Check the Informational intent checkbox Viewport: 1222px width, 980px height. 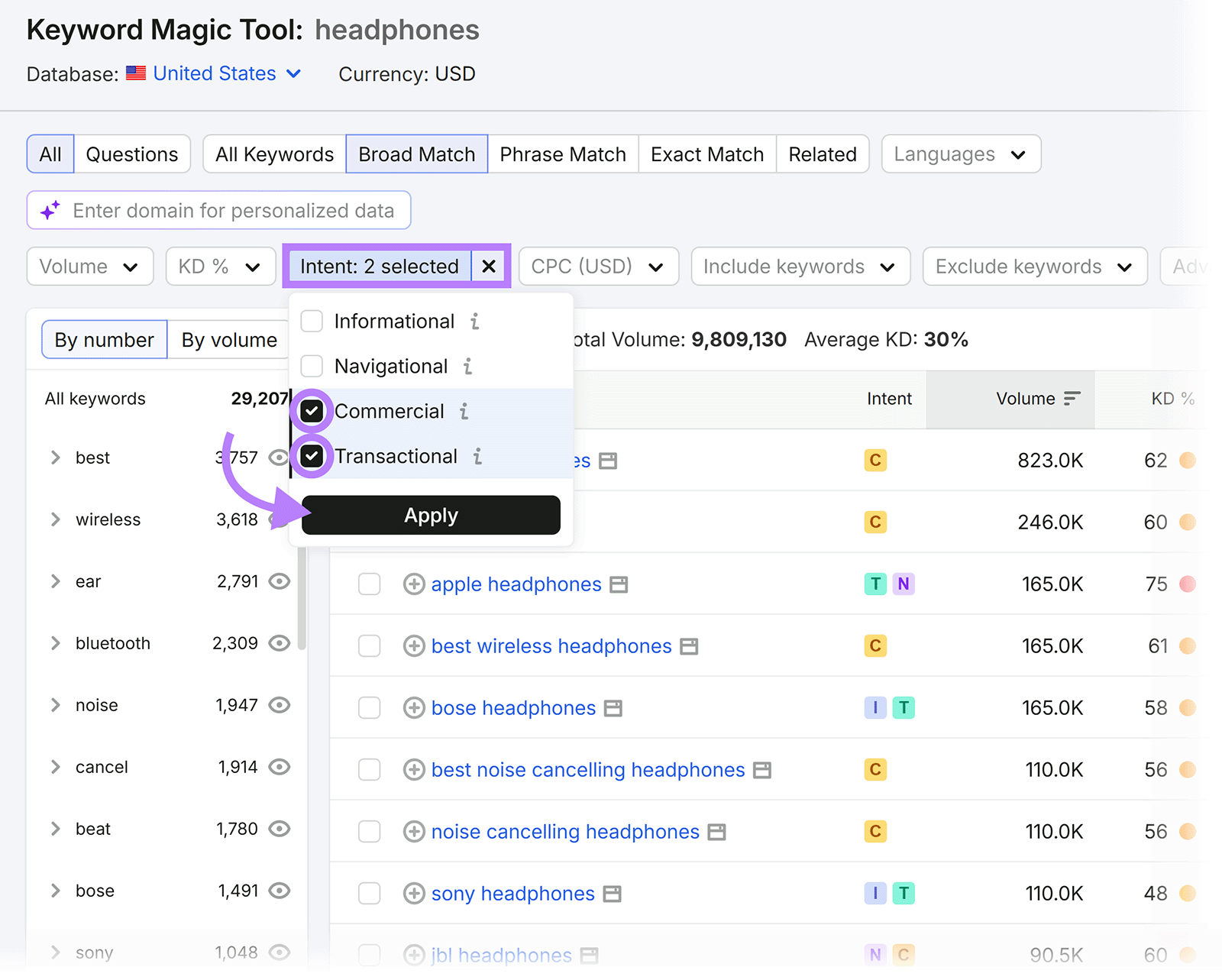click(312, 322)
